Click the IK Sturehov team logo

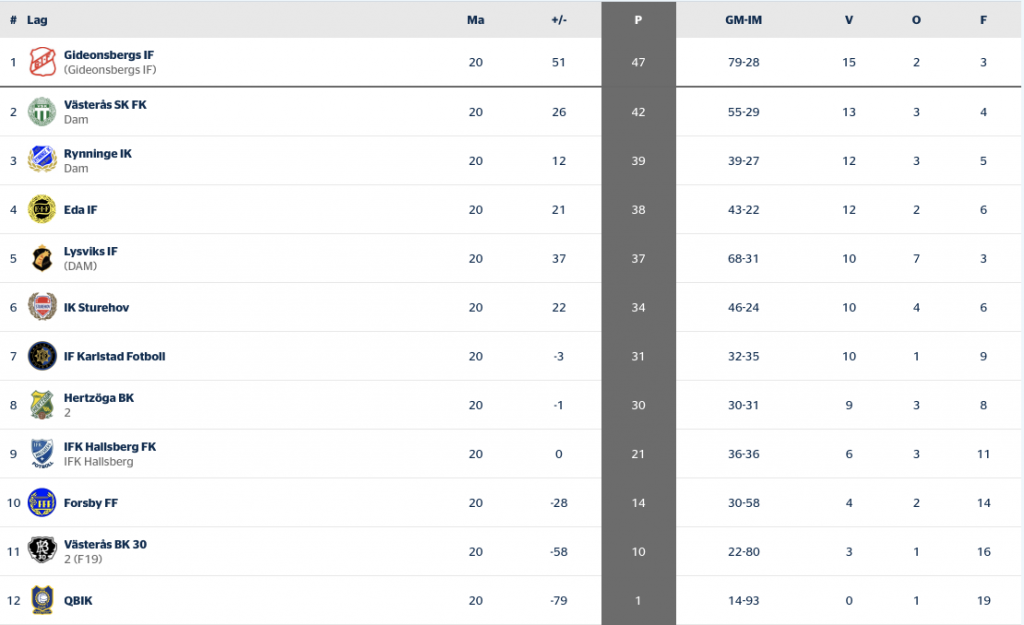click(x=42, y=307)
